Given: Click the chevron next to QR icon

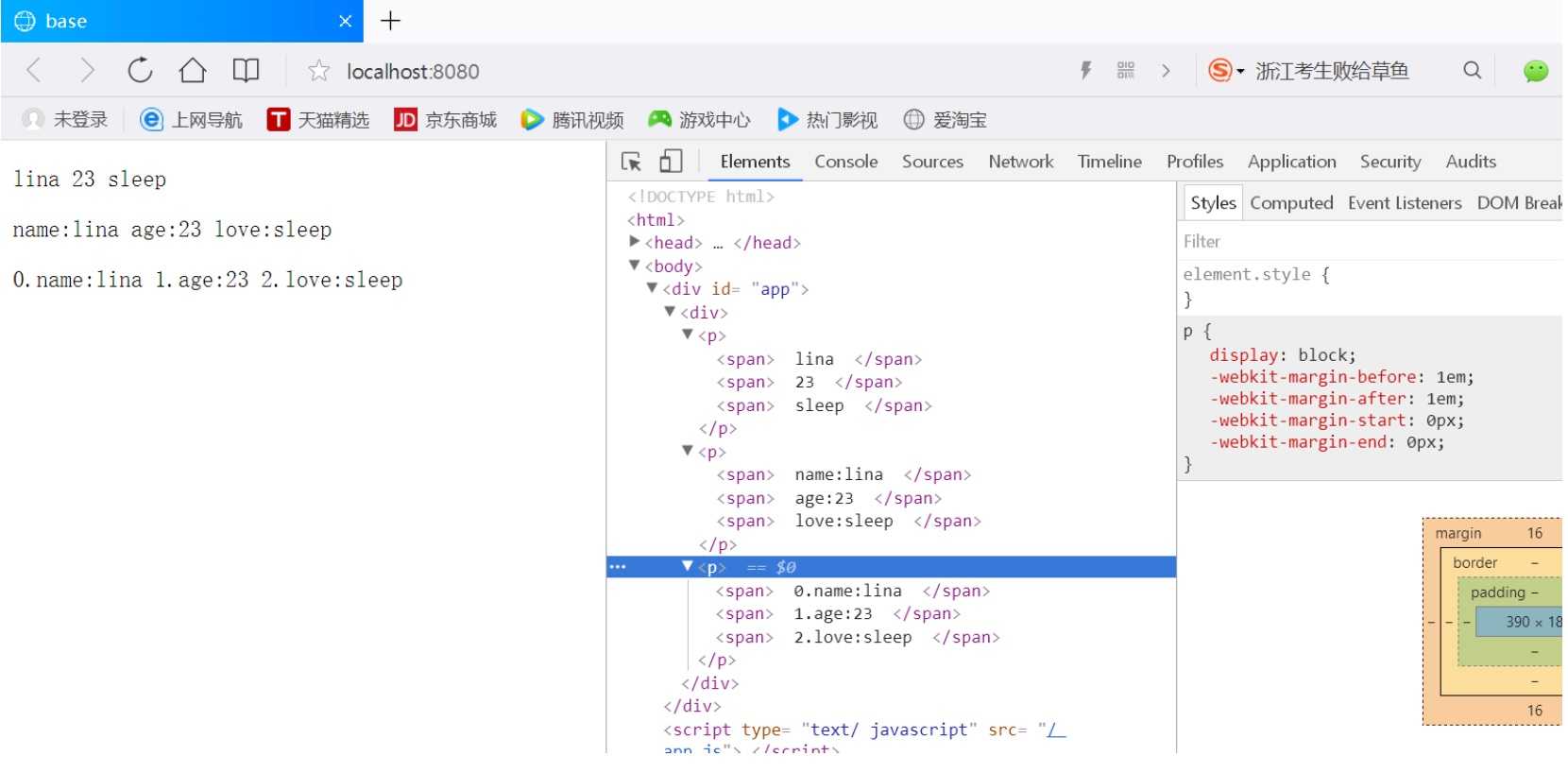Looking at the screenshot, I should [x=1166, y=71].
